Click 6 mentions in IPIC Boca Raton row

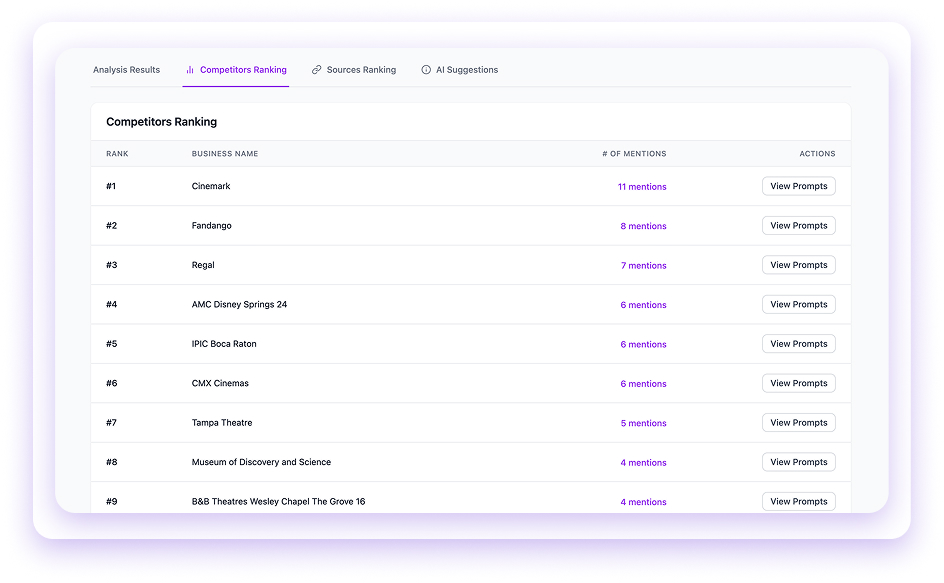click(x=643, y=344)
